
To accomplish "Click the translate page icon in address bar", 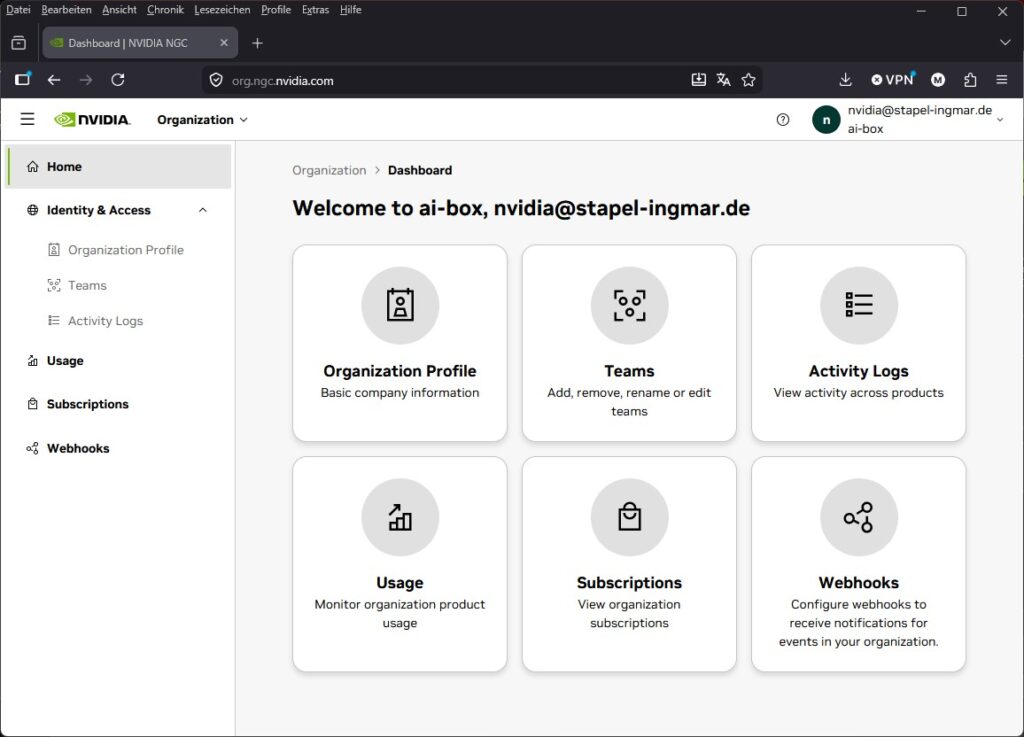I will [723, 80].
